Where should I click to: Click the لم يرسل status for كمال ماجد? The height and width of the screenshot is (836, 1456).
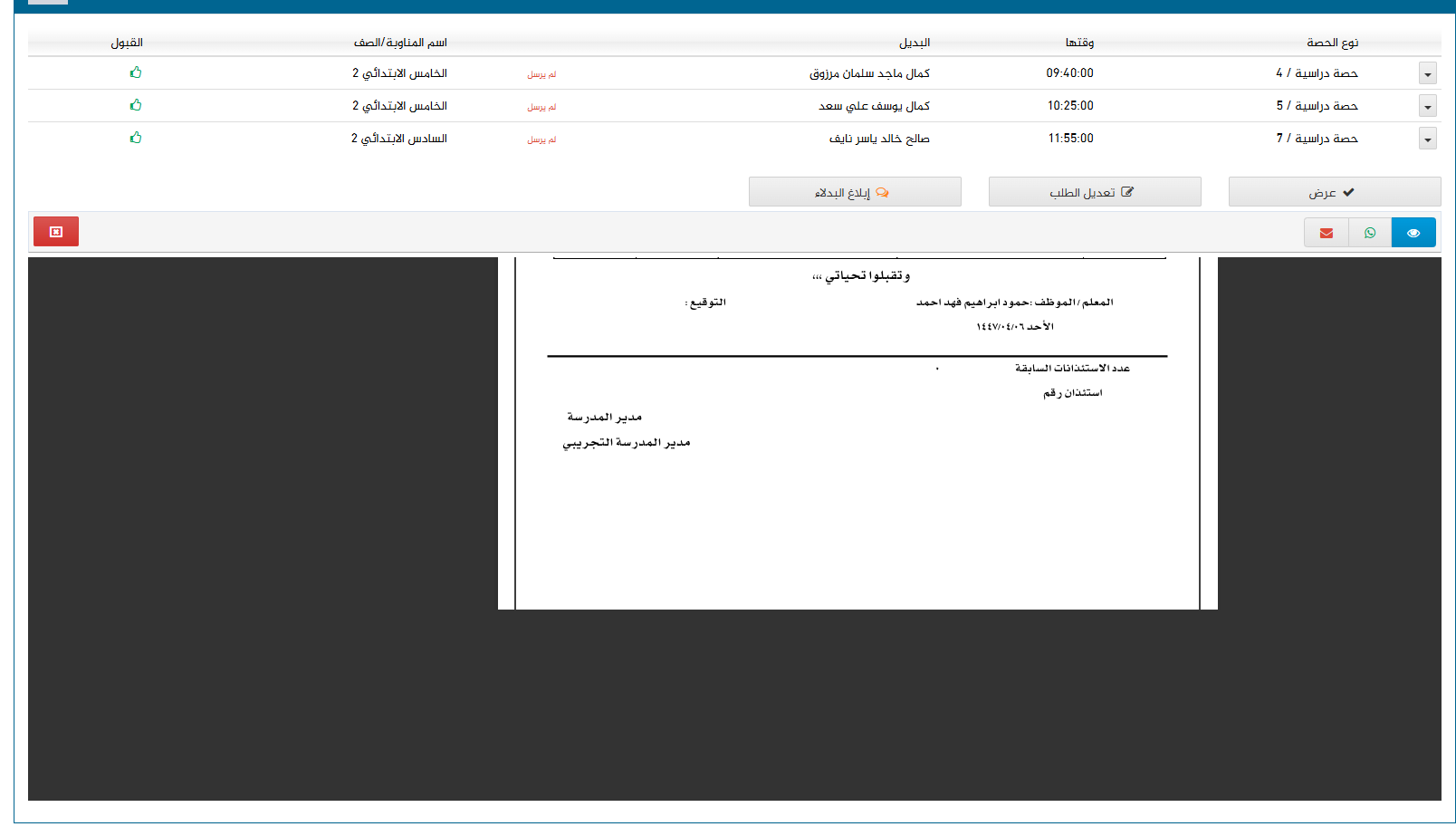click(x=541, y=74)
